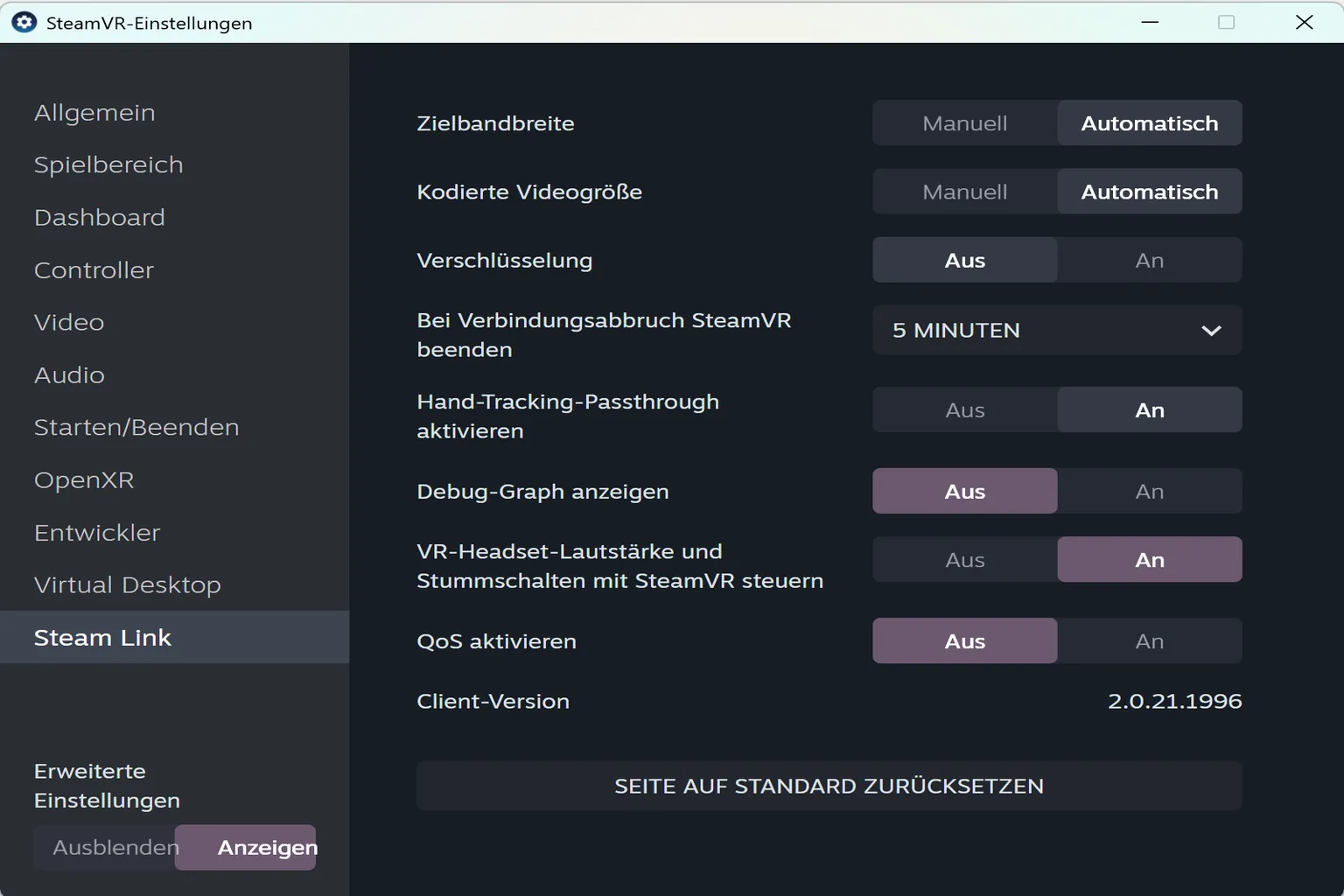
Task: Click the Zielbandbreite label
Action: pyautogui.click(x=495, y=123)
